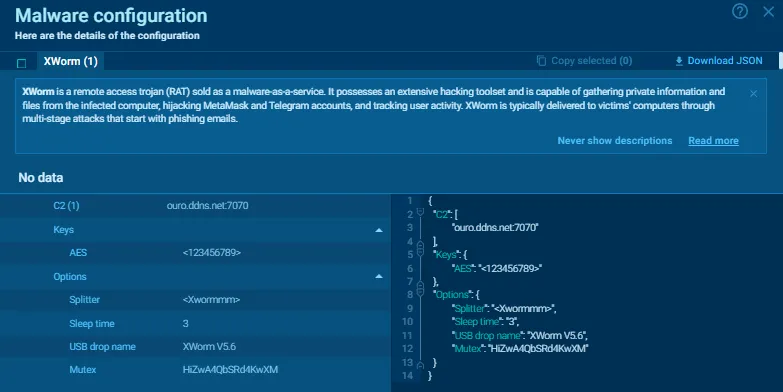Click the AES key label
This screenshot has height=392, width=783.
pyautogui.click(x=78, y=253)
